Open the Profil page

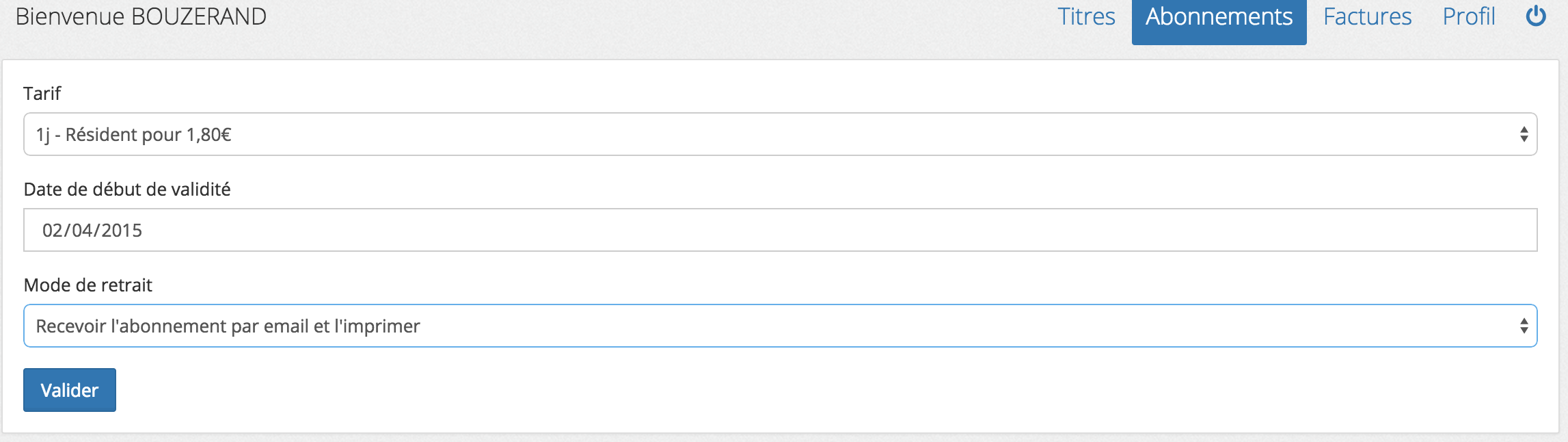[x=1468, y=16]
